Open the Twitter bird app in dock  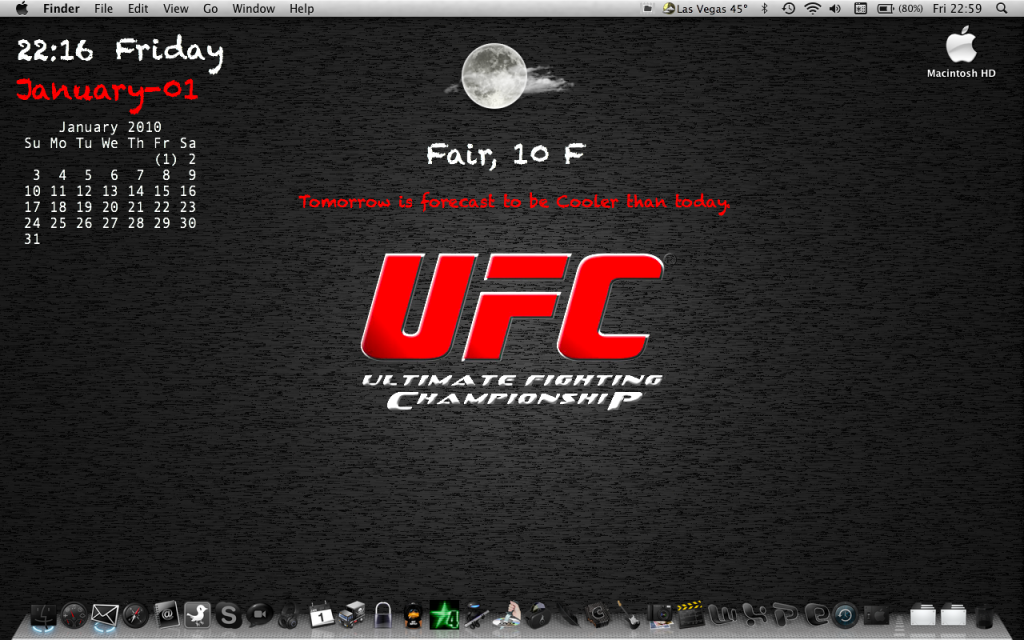tap(197, 615)
